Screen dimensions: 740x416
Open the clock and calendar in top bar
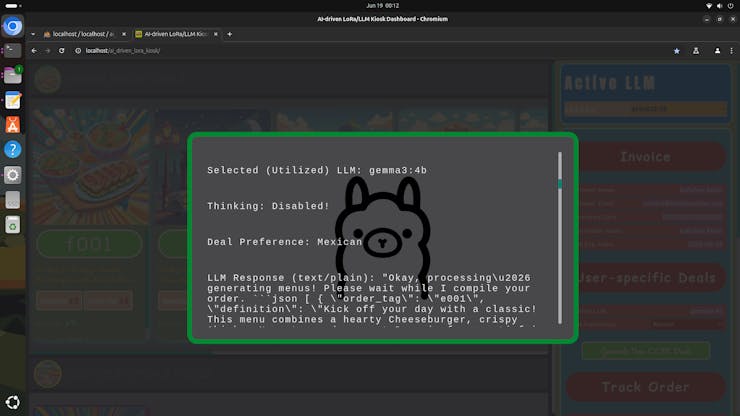point(382,6)
